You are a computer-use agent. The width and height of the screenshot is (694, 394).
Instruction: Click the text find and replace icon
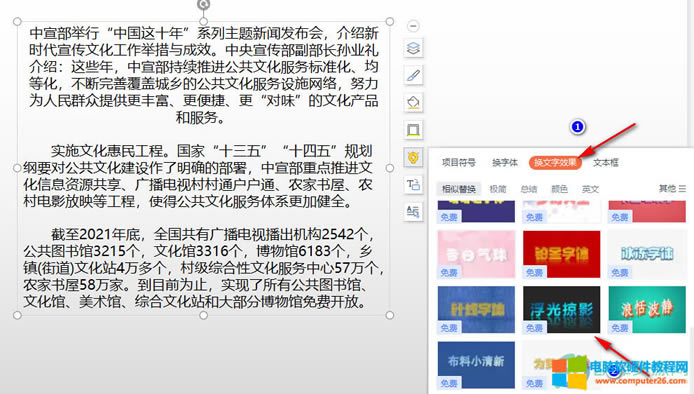click(413, 212)
